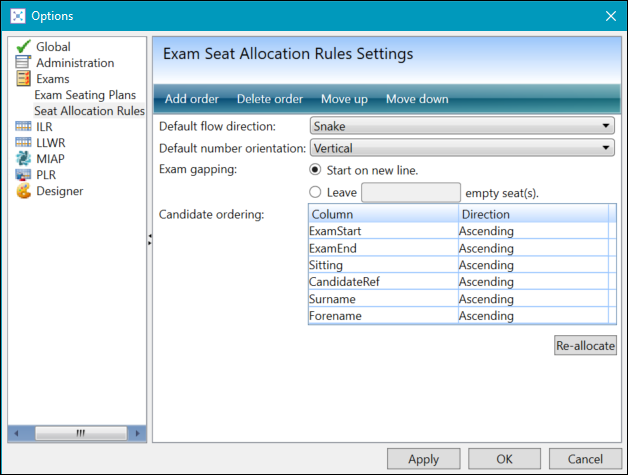Select the ExamEnd column cell

(383, 248)
